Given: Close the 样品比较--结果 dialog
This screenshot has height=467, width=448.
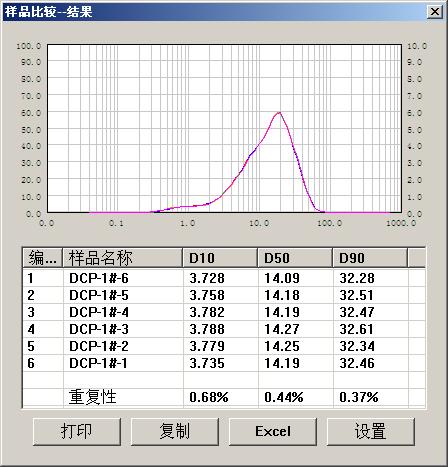Looking at the screenshot, I should click(435, 12).
